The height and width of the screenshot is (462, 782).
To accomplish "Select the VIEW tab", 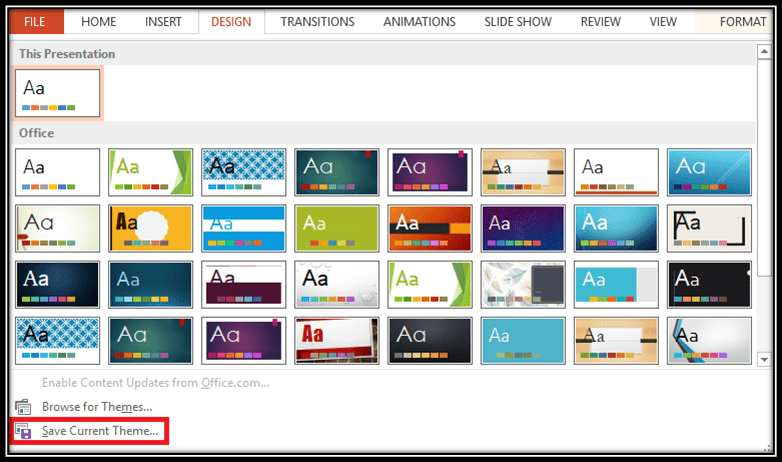I will pos(663,22).
